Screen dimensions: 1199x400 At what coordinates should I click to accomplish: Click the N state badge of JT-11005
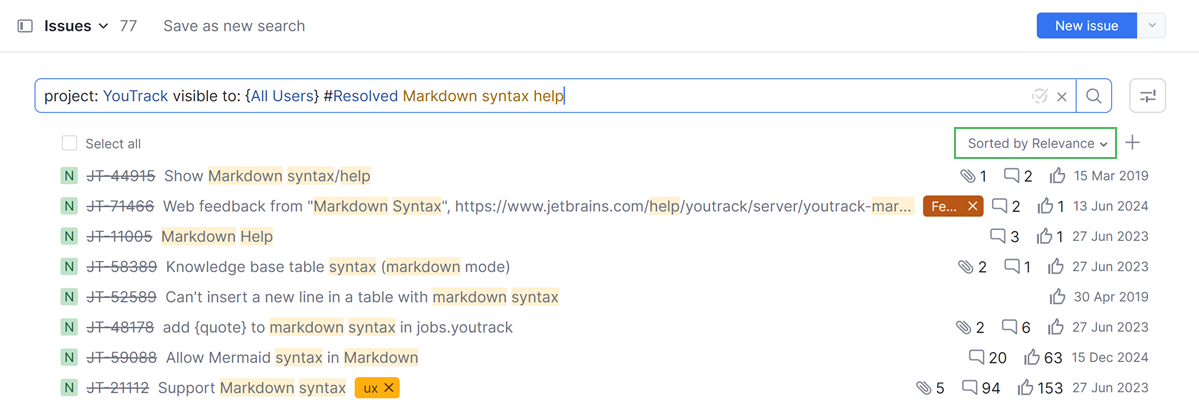pos(69,237)
